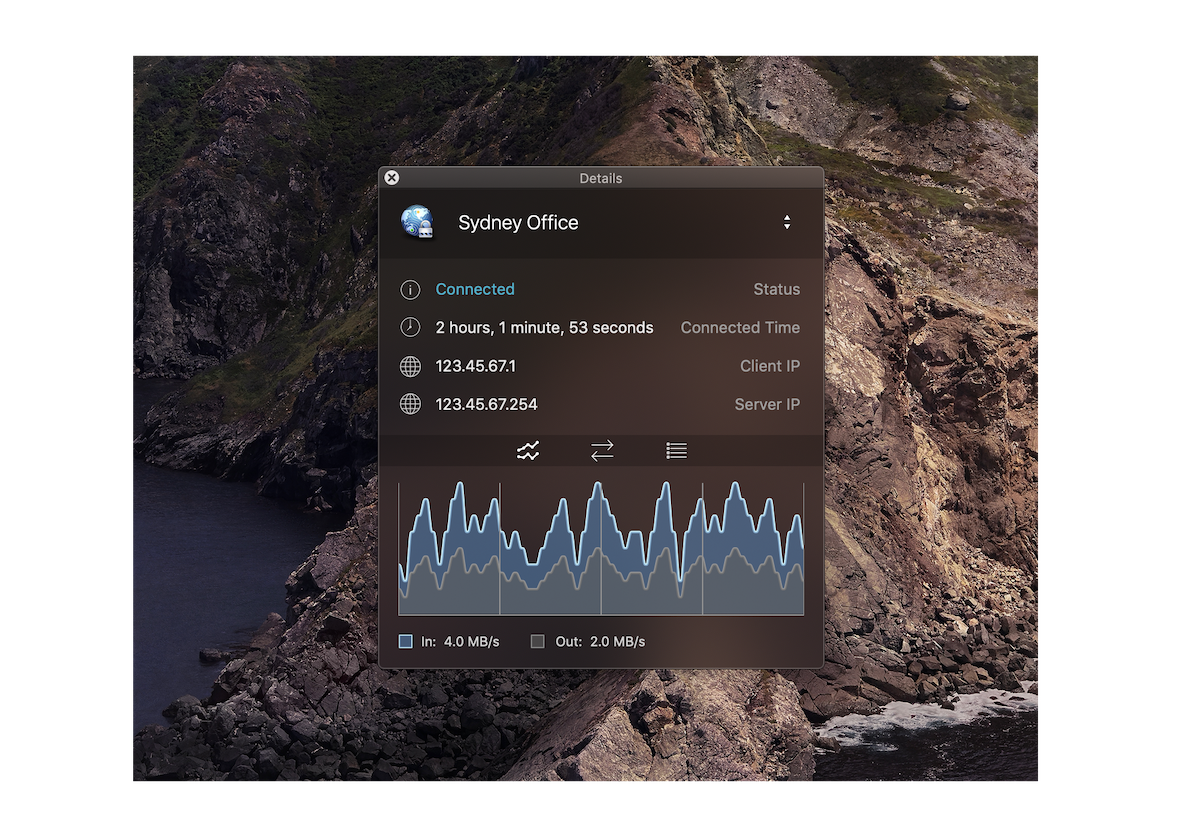
Task: Open the connection selector up/down arrows
Action: pyautogui.click(x=787, y=223)
